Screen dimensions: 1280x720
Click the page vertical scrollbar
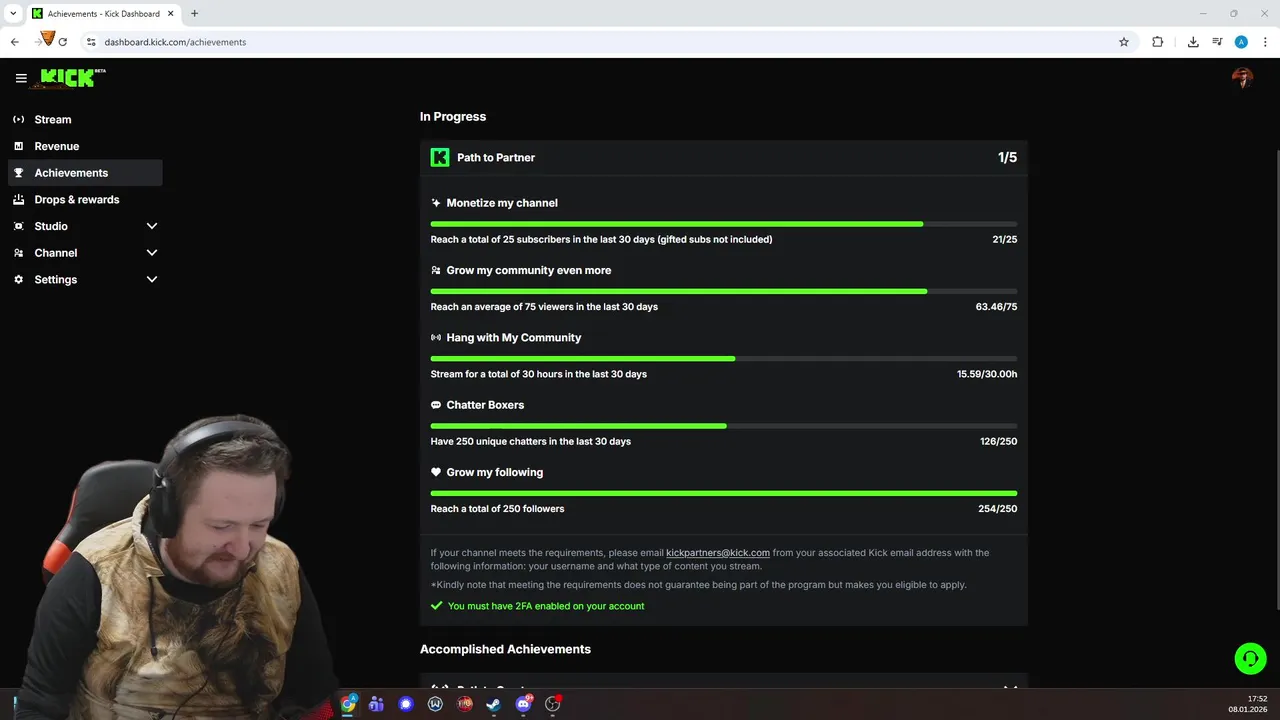tap(1276, 380)
